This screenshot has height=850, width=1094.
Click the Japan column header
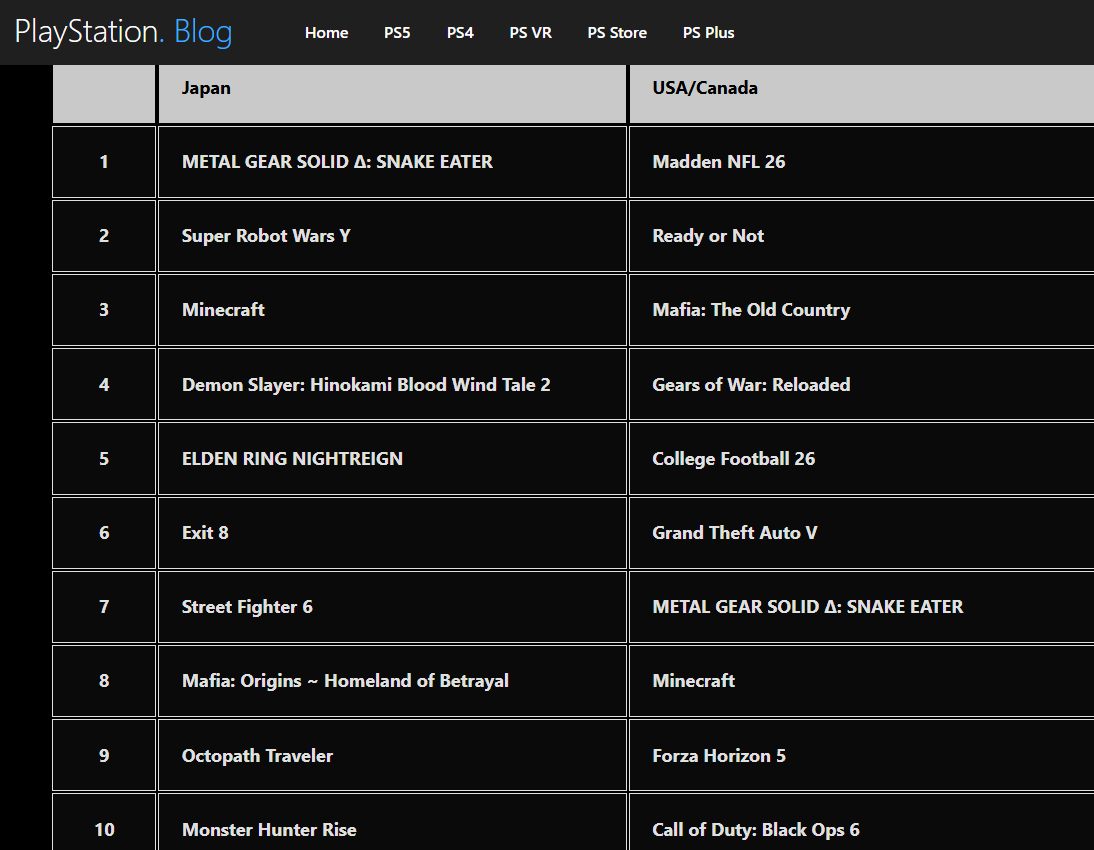click(x=392, y=94)
